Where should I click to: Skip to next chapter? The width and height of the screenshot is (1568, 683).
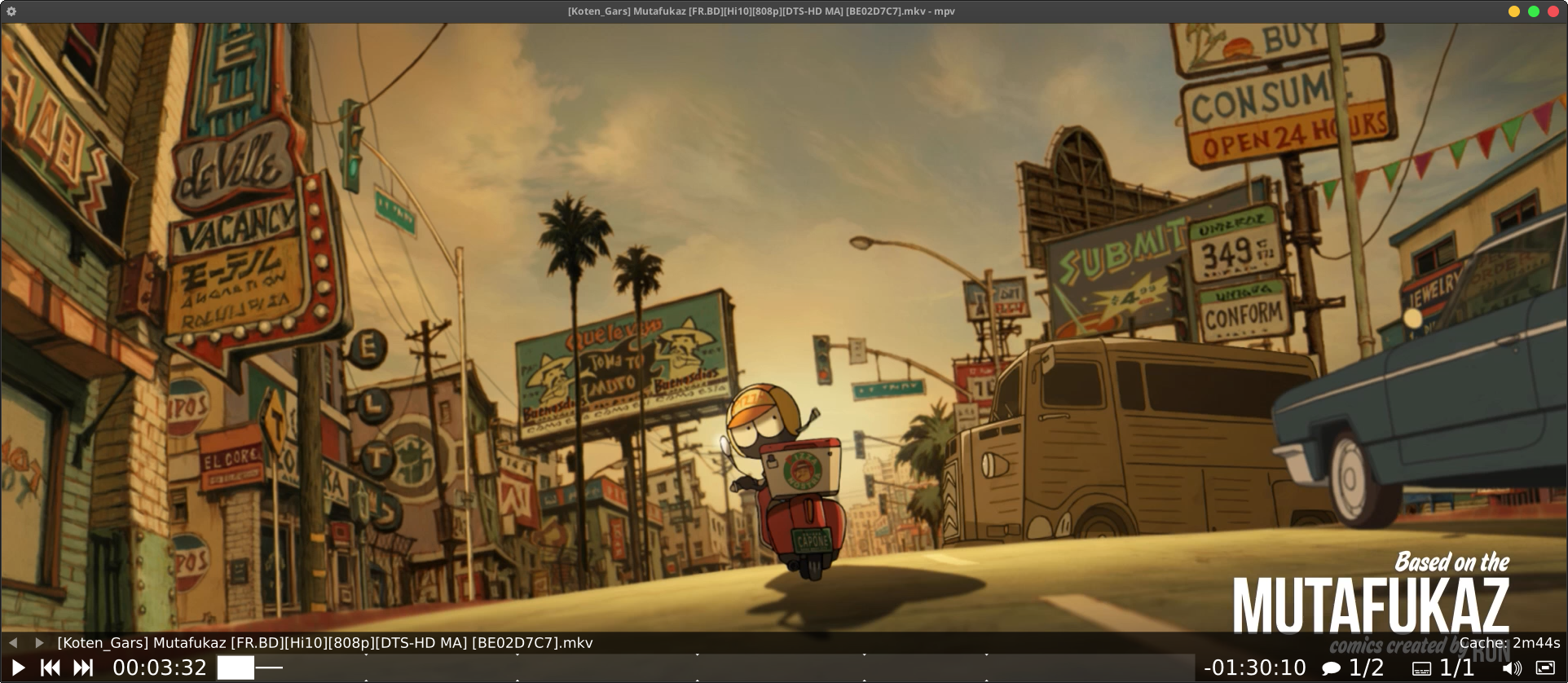(83, 668)
